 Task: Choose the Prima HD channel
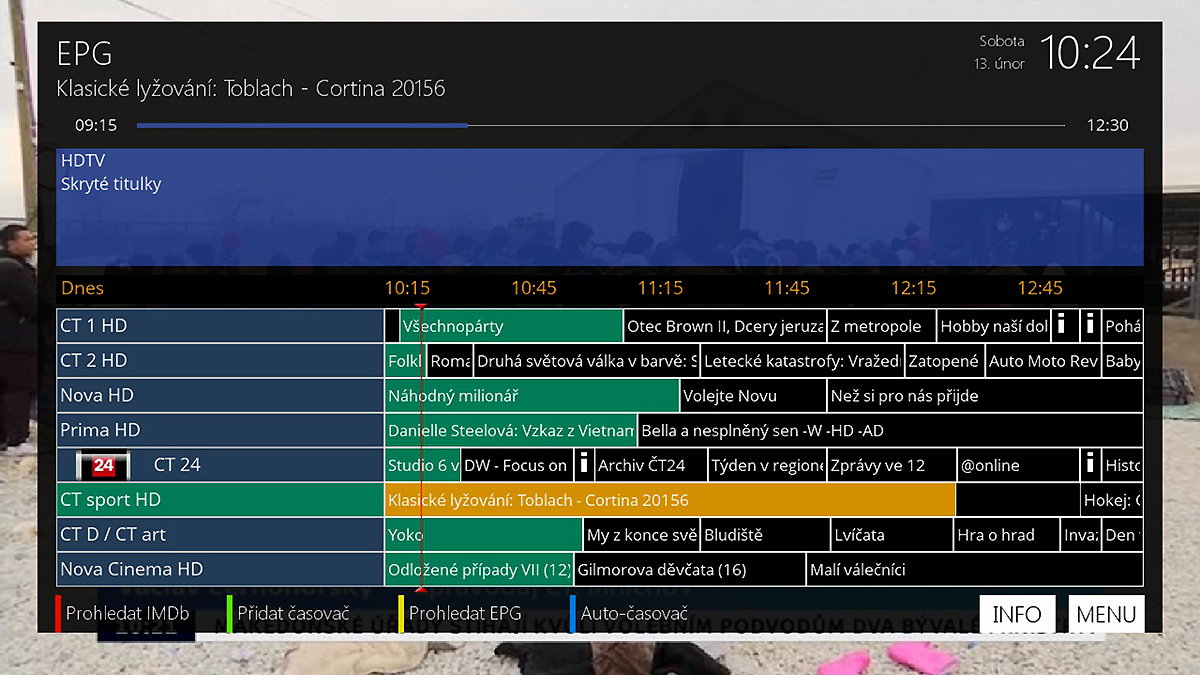pyautogui.click(x=220, y=430)
